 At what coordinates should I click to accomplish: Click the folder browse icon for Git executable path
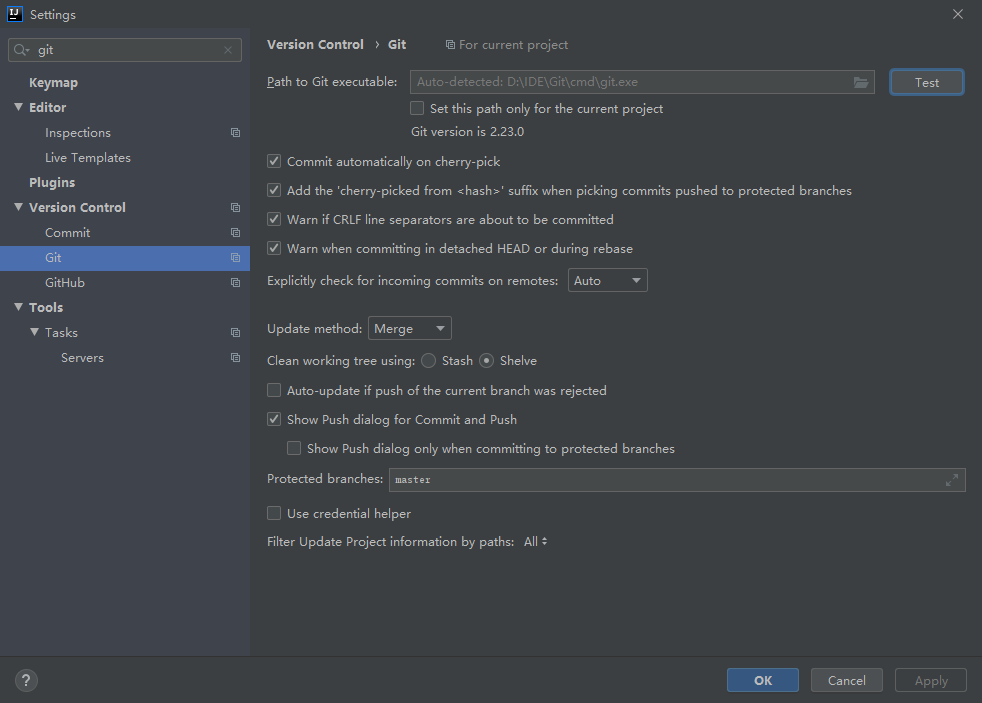pos(861,82)
